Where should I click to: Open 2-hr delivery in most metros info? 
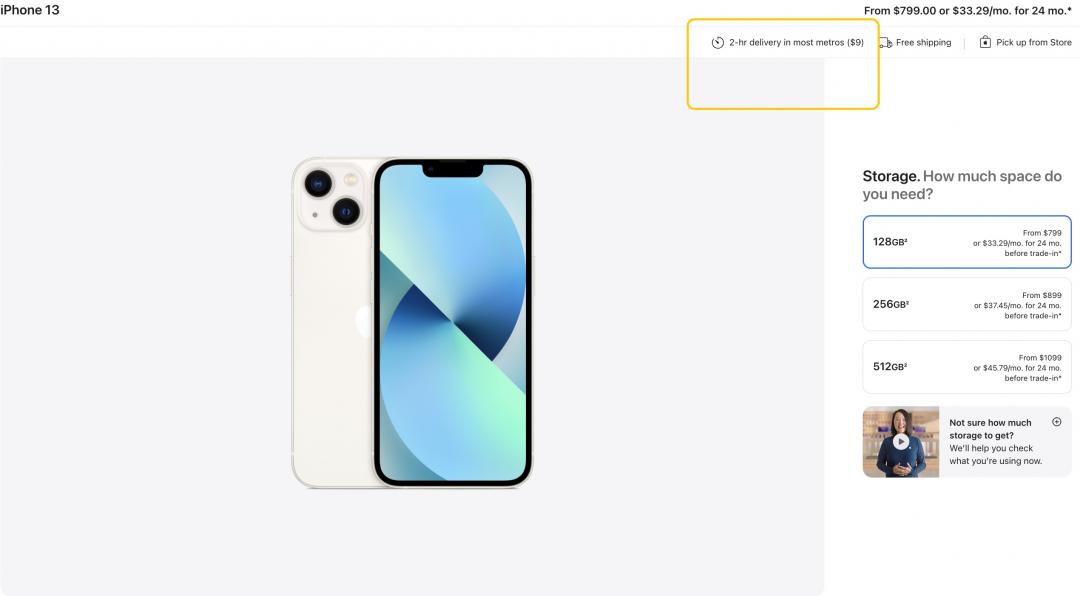click(x=796, y=42)
